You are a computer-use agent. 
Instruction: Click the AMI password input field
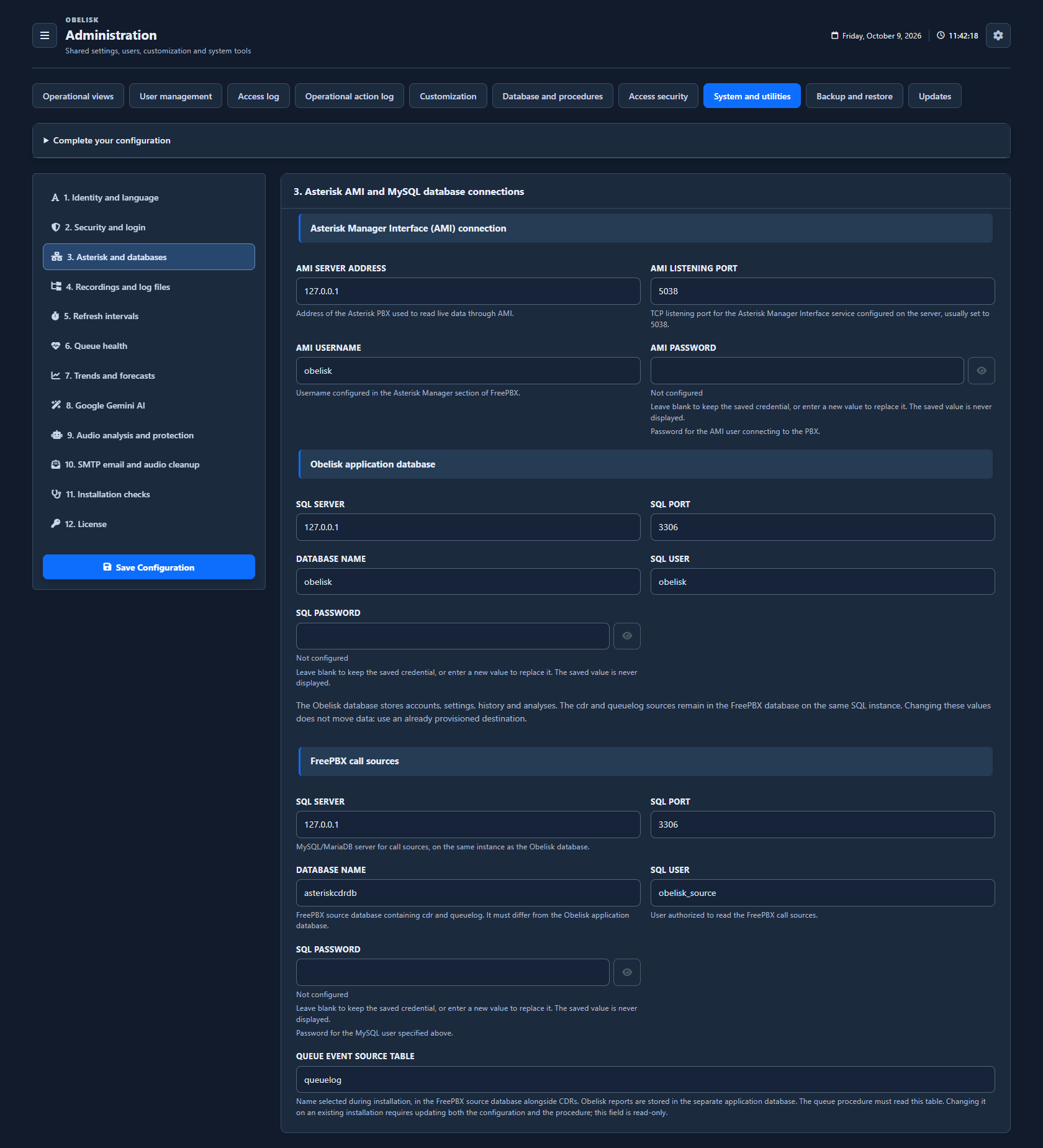[x=807, y=371]
